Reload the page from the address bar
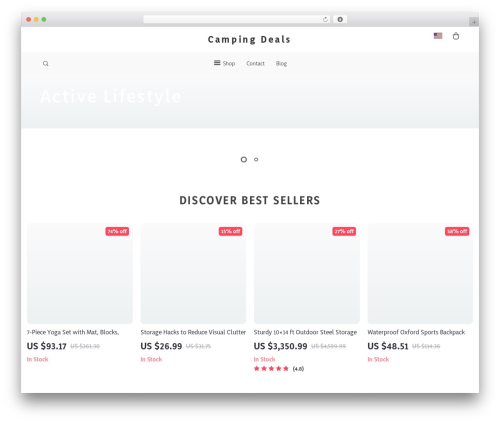This screenshot has width=500, height=423. tap(325, 19)
